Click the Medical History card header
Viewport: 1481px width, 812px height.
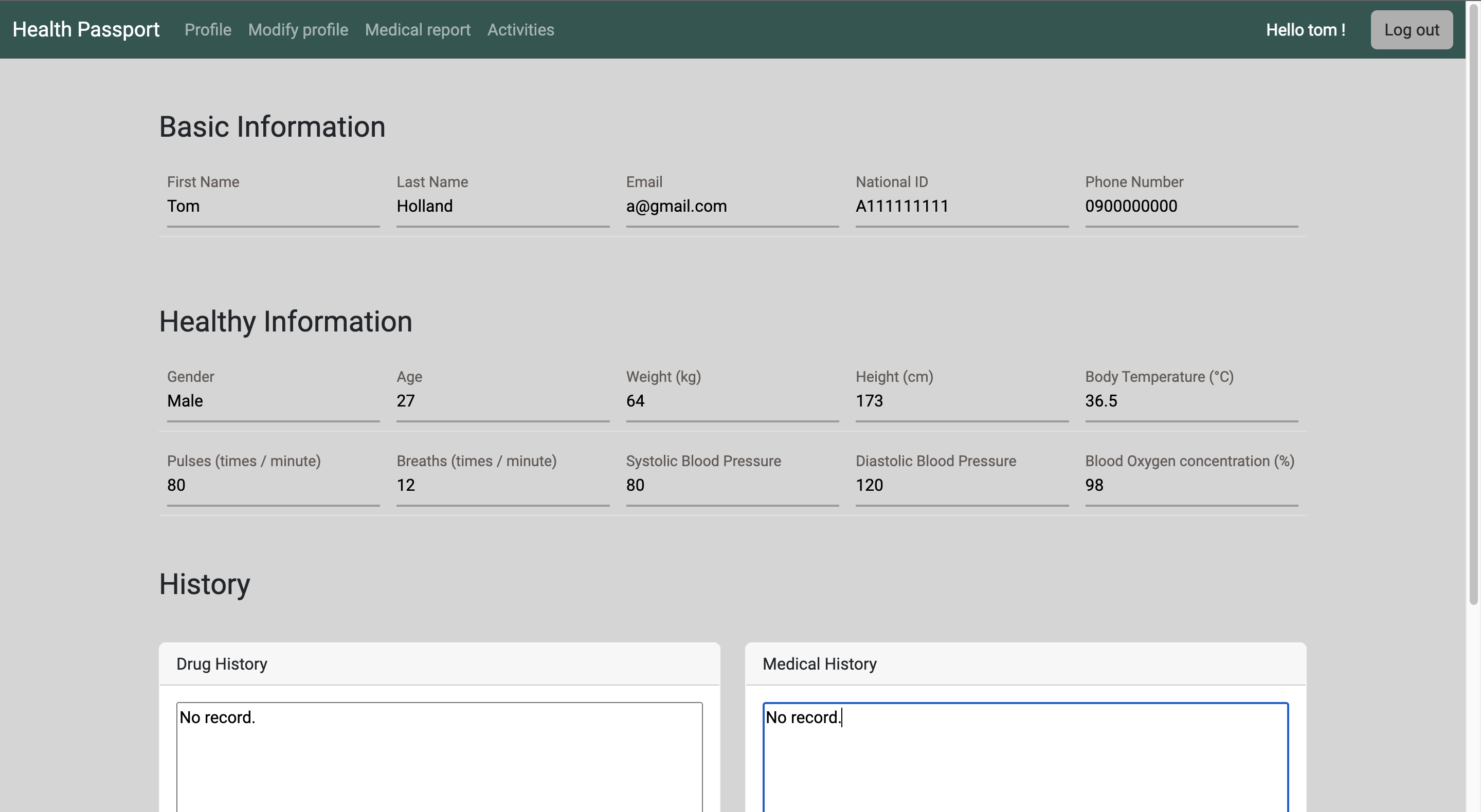[1026, 664]
